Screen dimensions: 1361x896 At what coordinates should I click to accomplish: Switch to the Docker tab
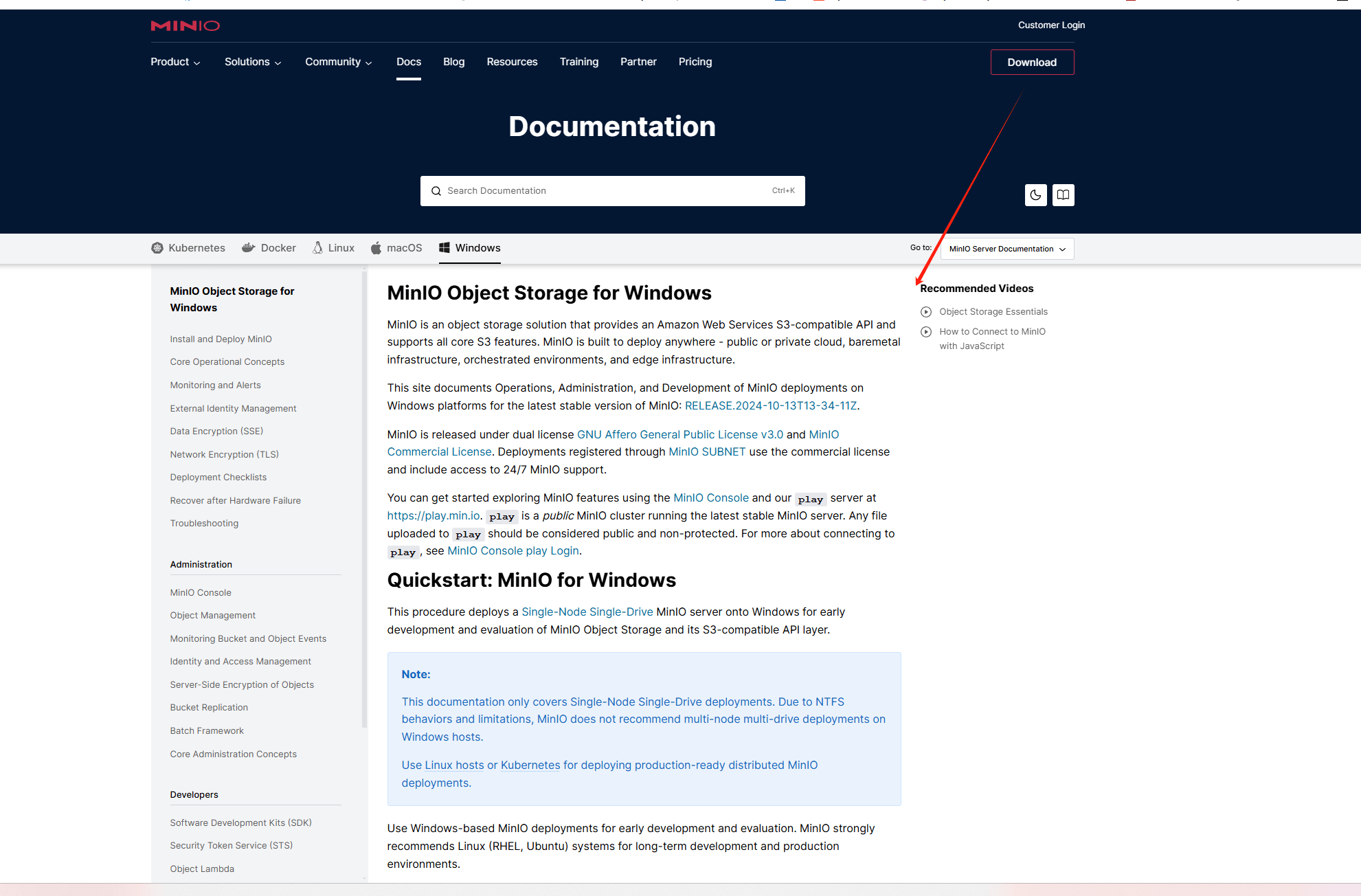point(269,248)
